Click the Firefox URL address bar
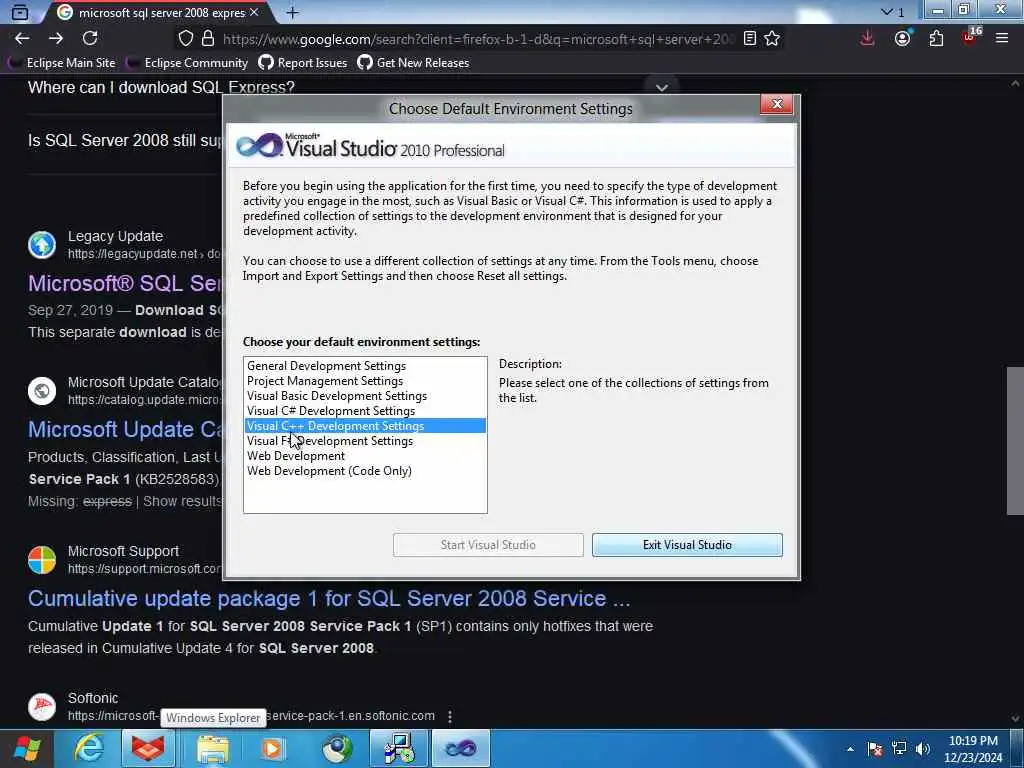 (479, 39)
